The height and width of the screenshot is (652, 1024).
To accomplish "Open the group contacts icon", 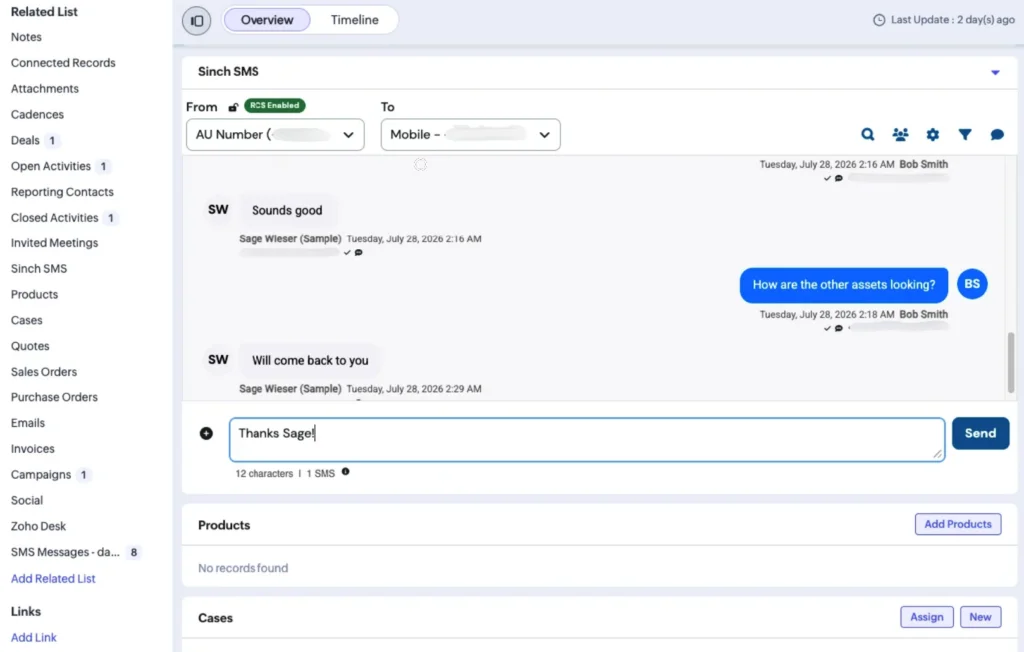I will pyautogui.click(x=900, y=135).
